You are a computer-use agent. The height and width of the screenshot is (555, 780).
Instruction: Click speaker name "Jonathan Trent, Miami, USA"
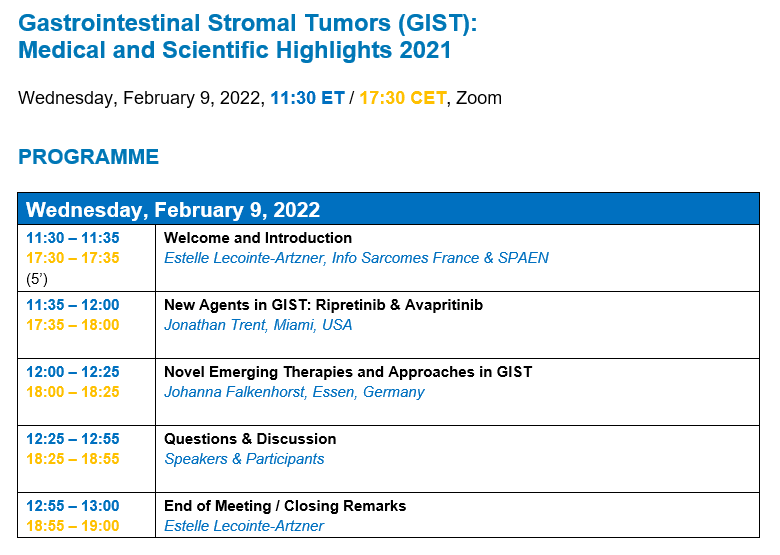[258, 325]
